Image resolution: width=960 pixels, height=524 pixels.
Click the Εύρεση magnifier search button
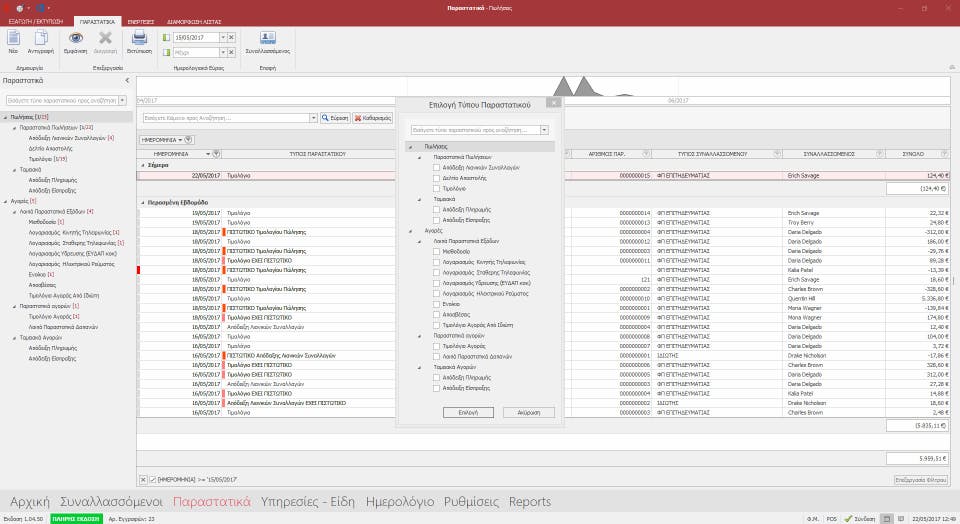pos(335,118)
